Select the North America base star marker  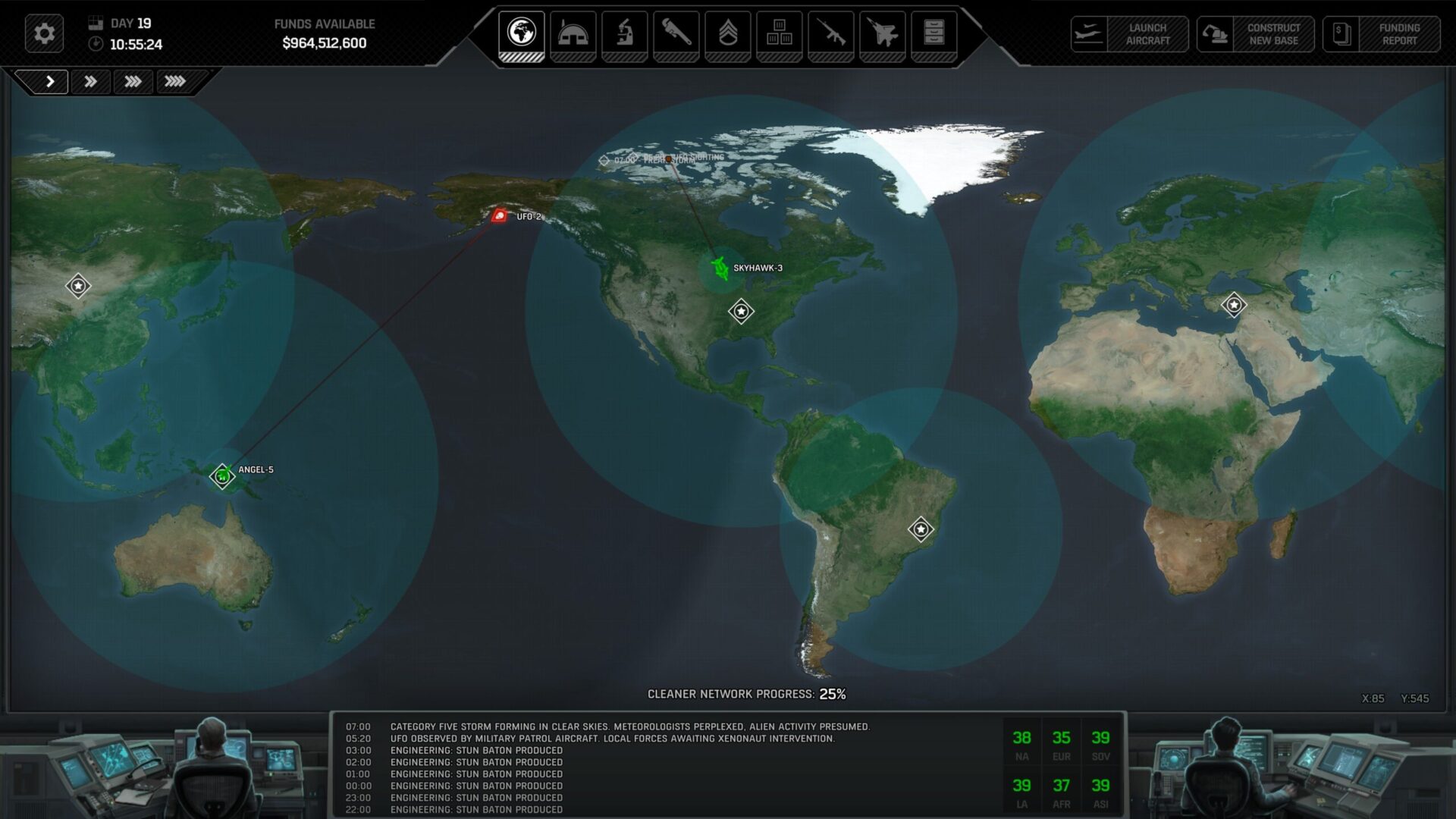tap(741, 311)
